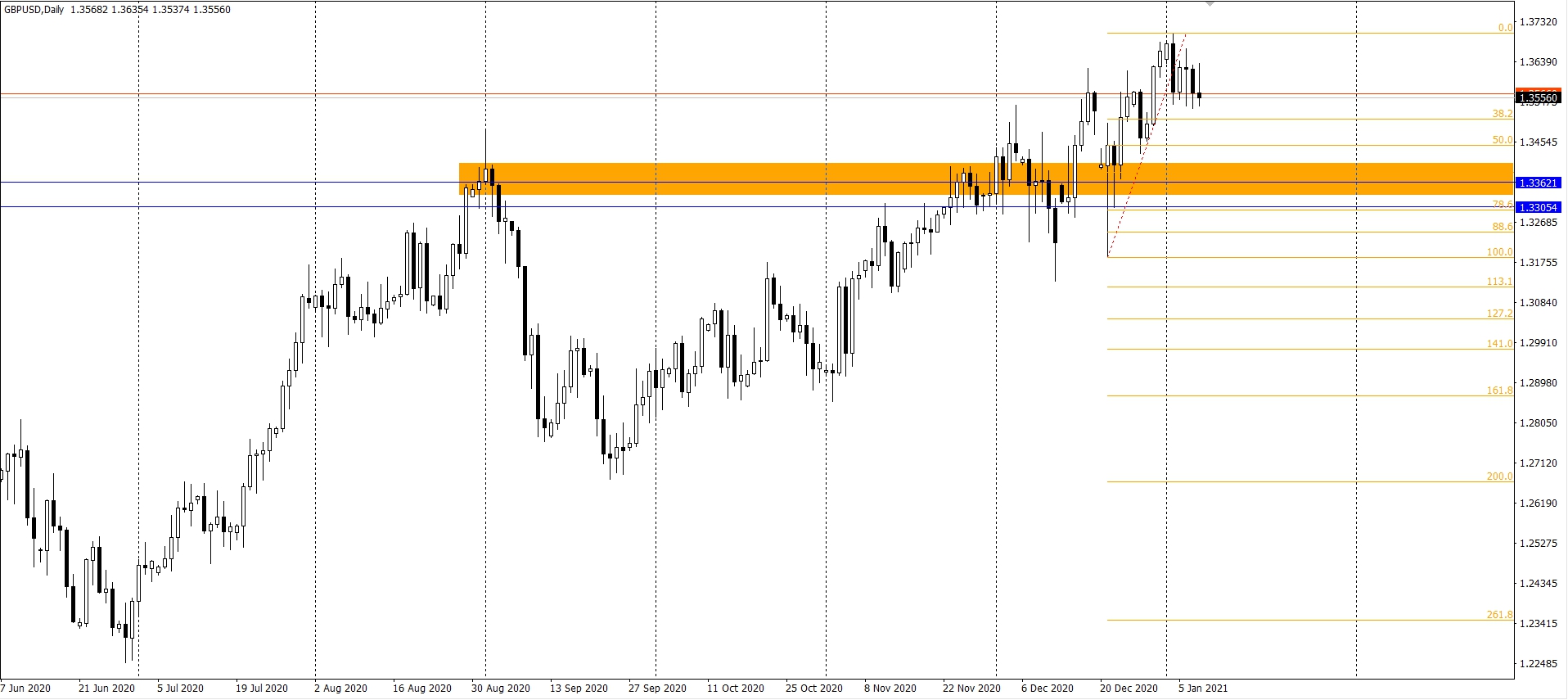Click the 1.22485 price scale value
The height and width of the screenshot is (700, 1568).
coord(1538,664)
